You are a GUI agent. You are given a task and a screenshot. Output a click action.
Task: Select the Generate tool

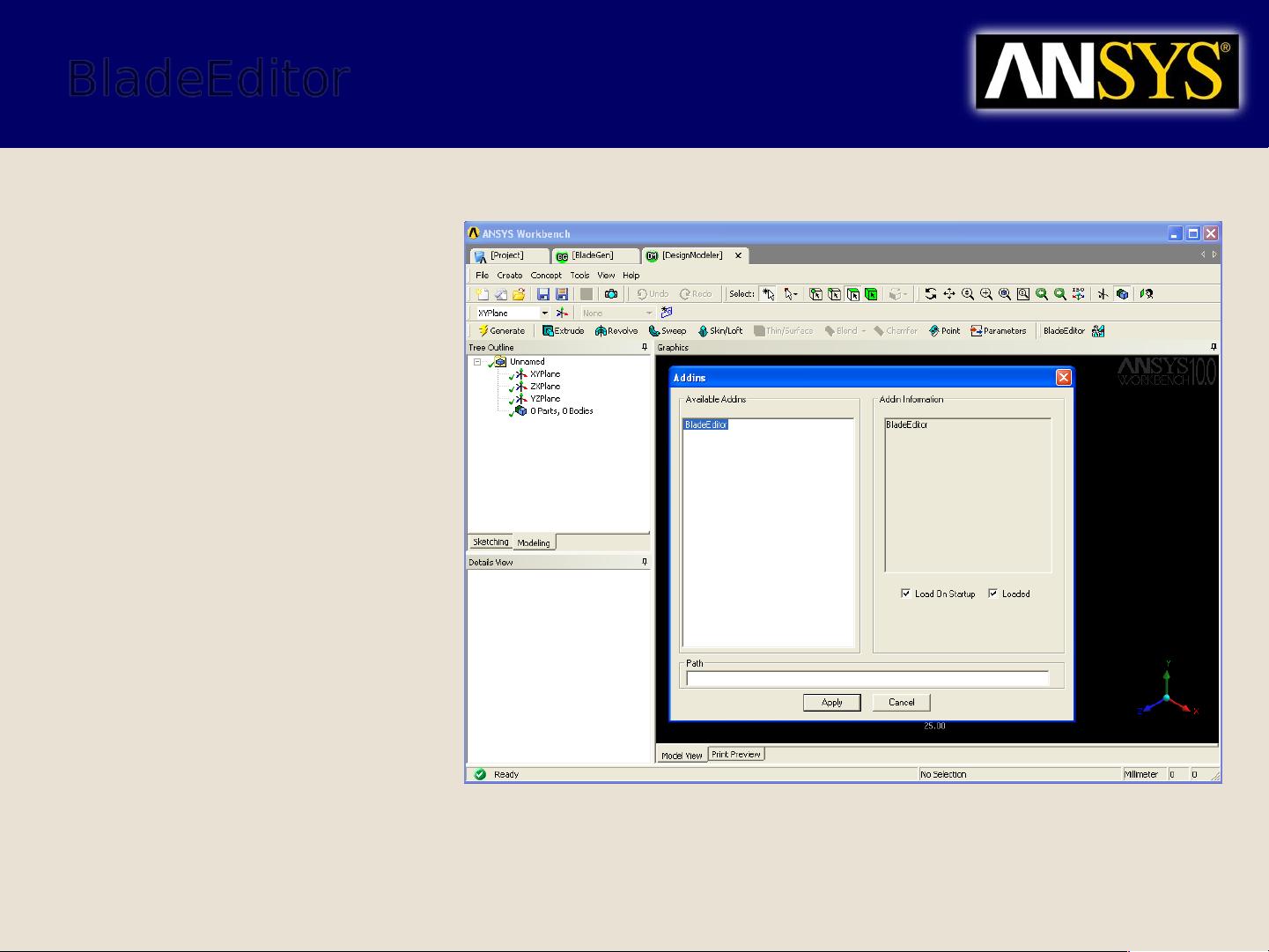(500, 330)
